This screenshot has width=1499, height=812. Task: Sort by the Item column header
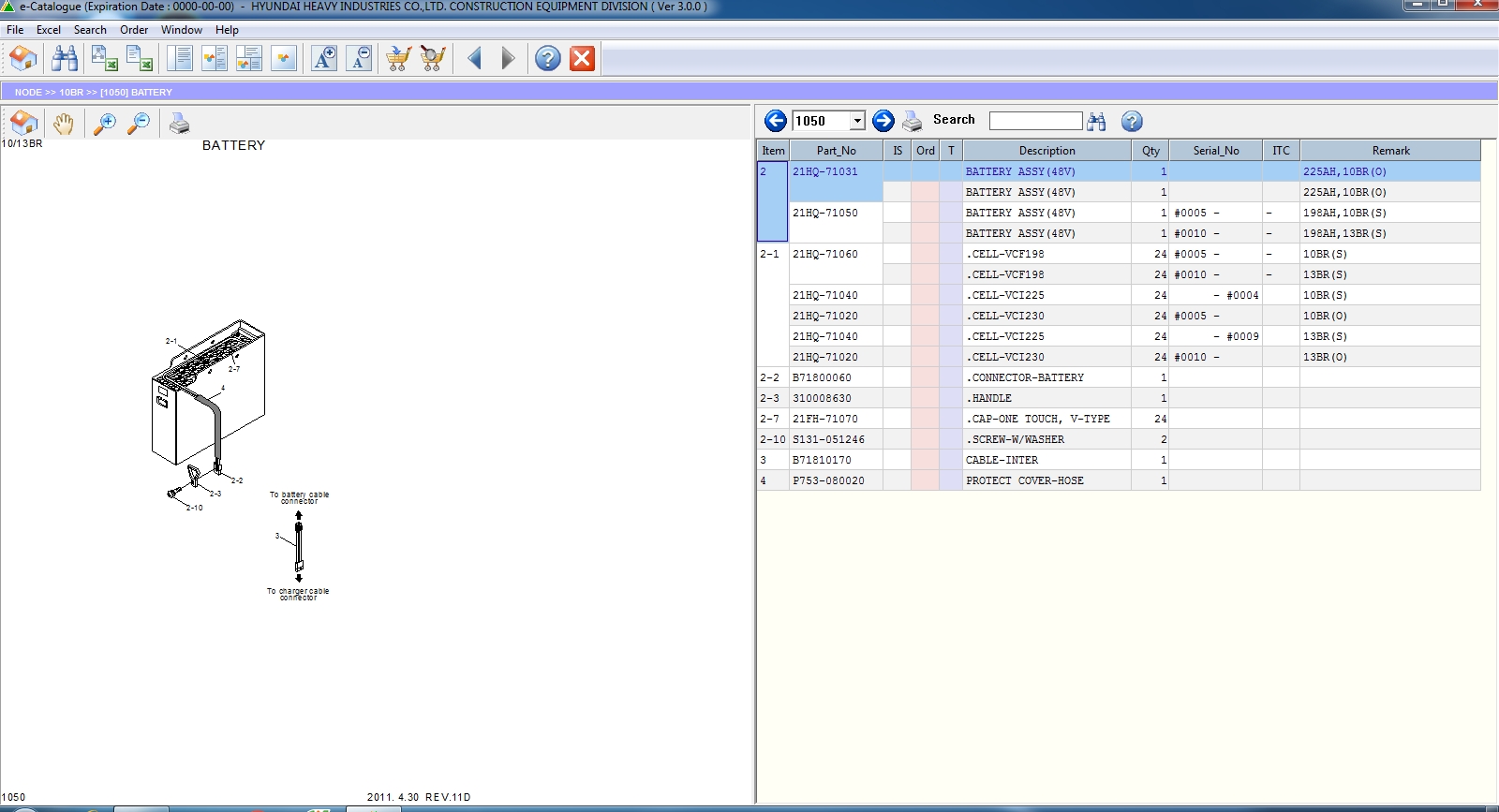point(773,151)
